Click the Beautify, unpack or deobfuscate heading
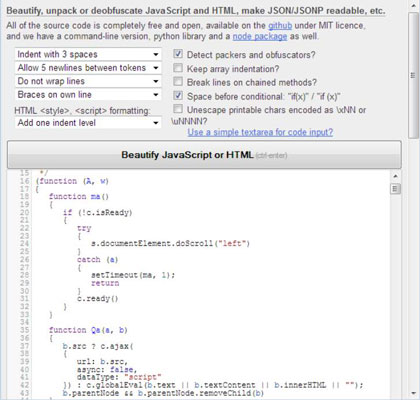 [x=196, y=11]
